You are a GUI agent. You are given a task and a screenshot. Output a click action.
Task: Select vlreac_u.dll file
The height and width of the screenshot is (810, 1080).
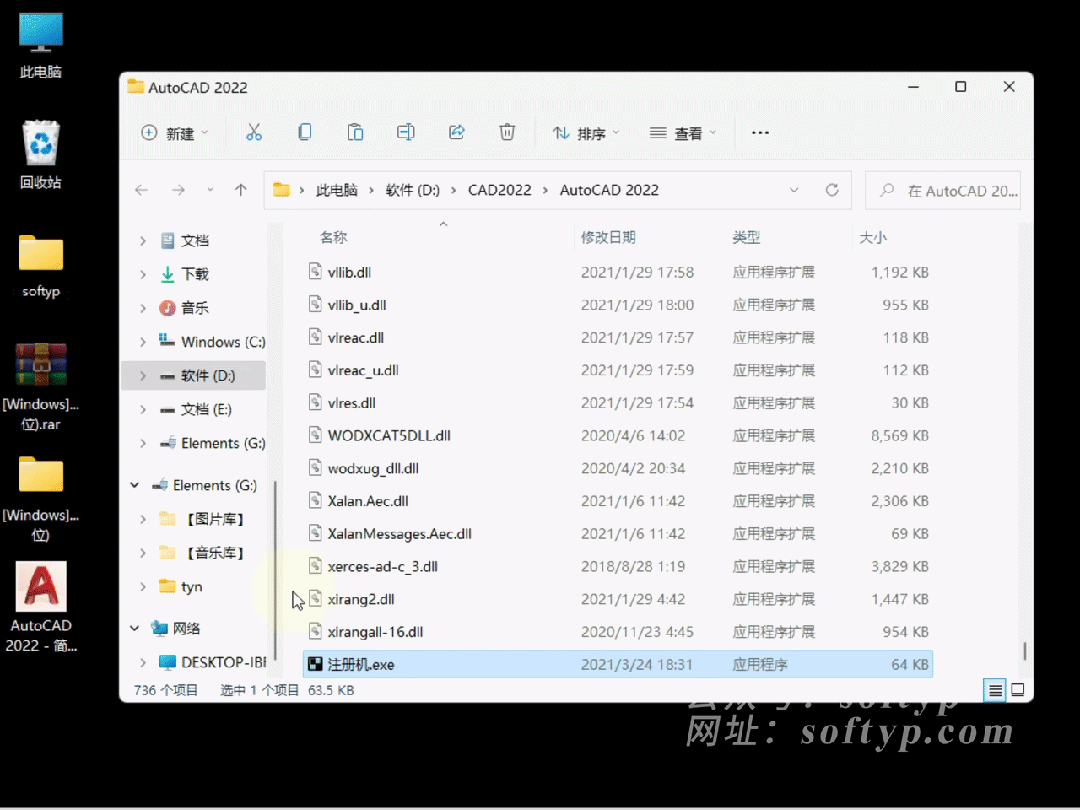click(618, 370)
